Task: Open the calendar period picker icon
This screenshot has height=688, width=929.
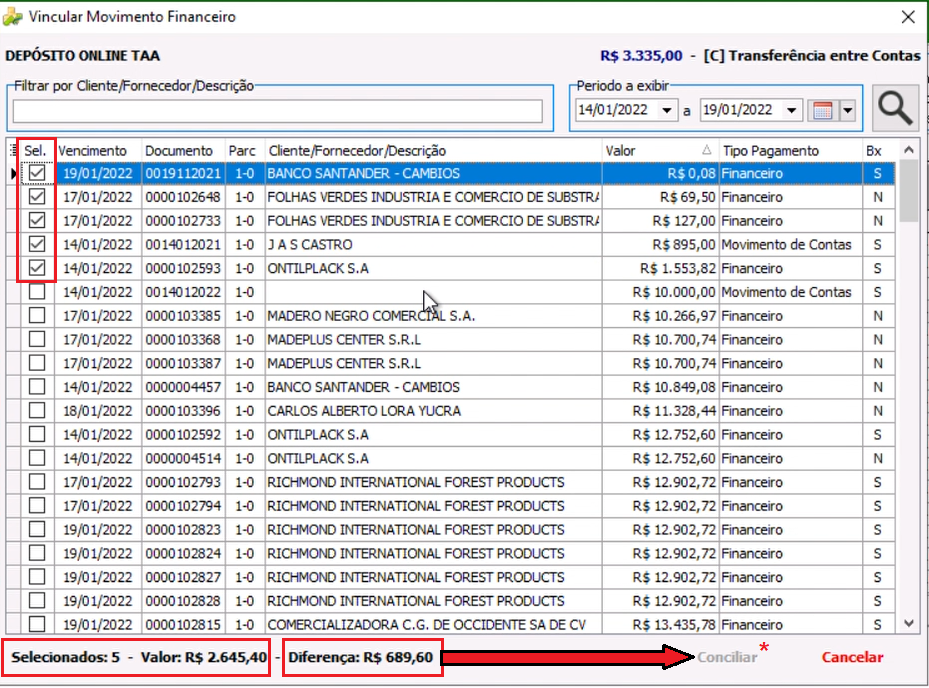Action: click(x=823, y=110)
